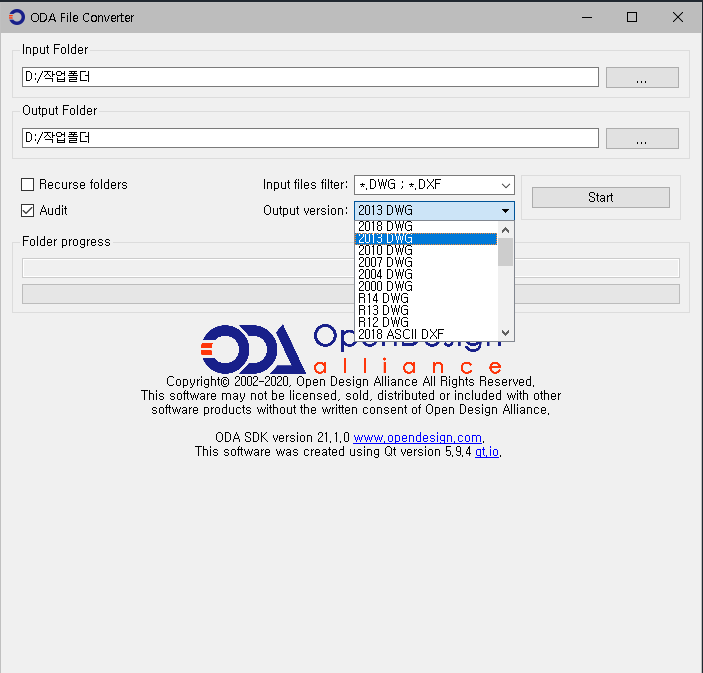Click the ODA File Converter title bar logo
This screenshot has width=703, height=673.
(17, 17)
